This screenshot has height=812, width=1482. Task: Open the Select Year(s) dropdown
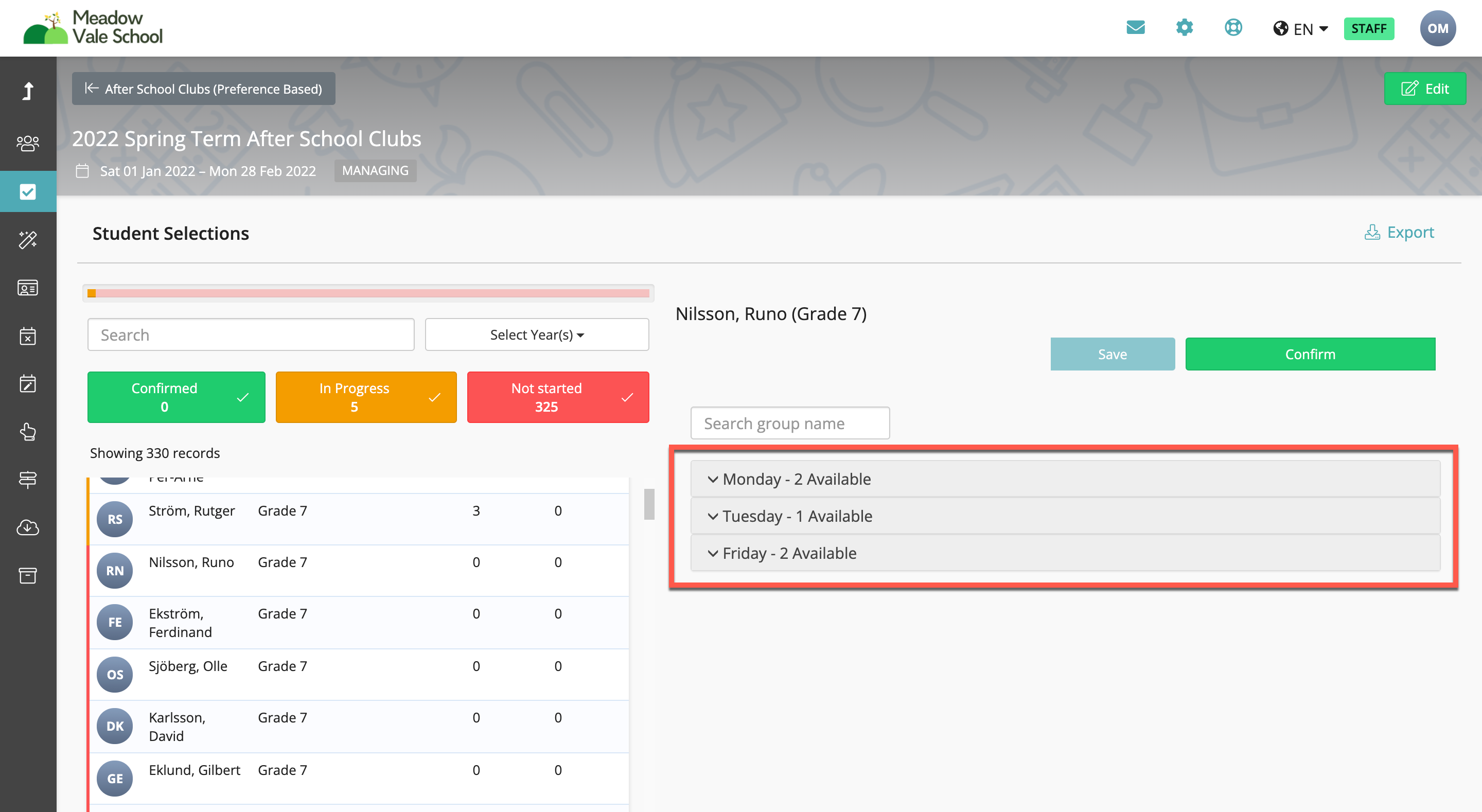[x=537, y=334]
